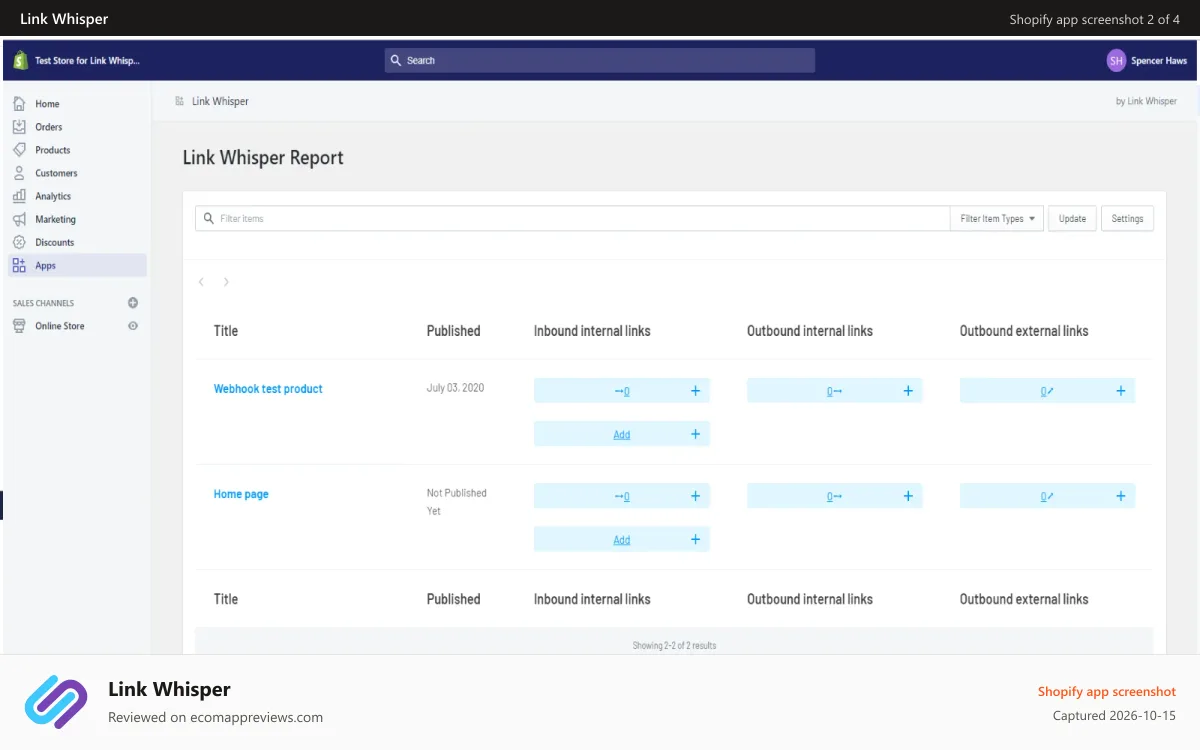Open the Webhook test product link

point(268,389)
